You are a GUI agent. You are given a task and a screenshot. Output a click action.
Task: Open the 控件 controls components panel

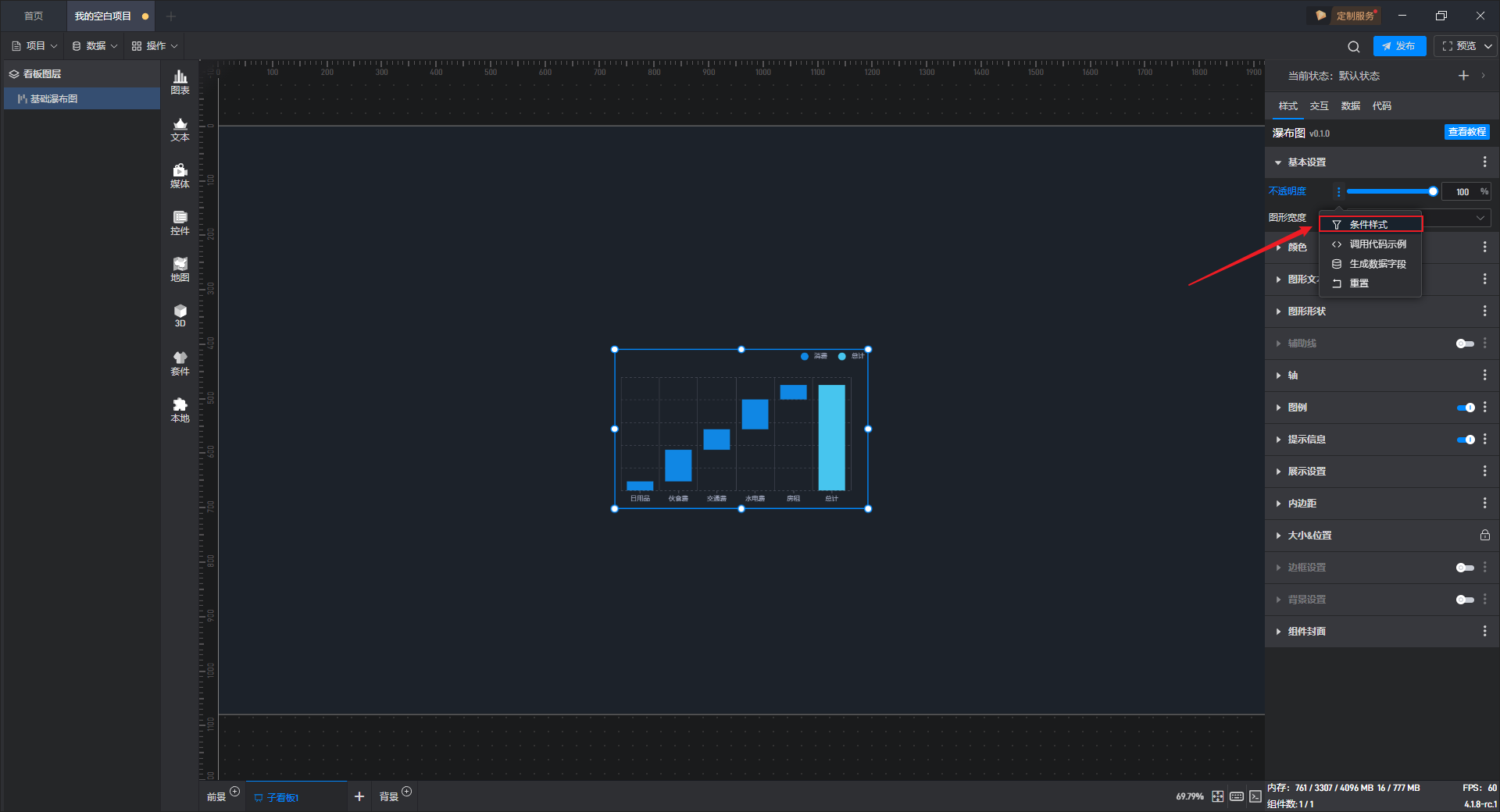180,223
